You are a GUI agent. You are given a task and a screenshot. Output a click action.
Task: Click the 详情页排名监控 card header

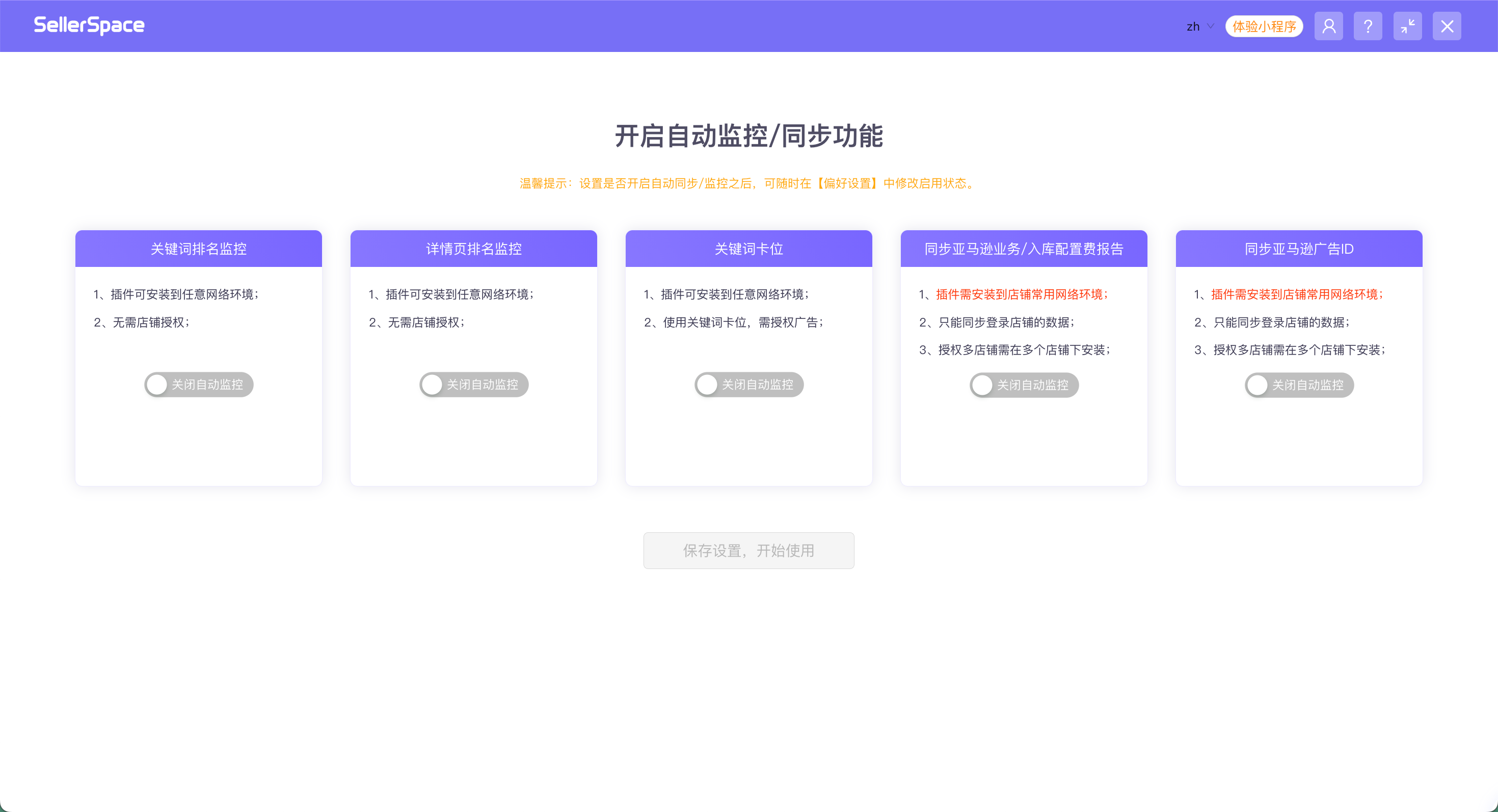pyautogui.click(x=473, y=249)
